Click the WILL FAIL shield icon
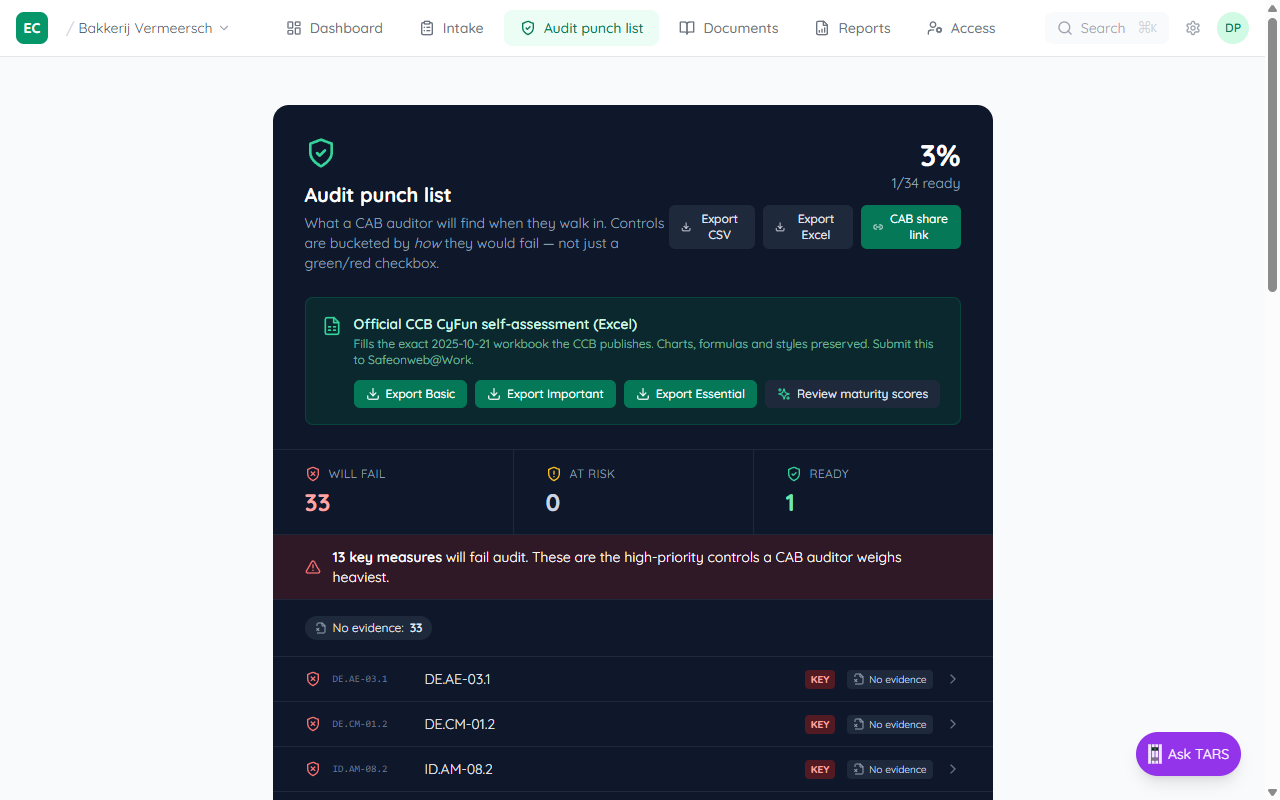 [313, 473]
